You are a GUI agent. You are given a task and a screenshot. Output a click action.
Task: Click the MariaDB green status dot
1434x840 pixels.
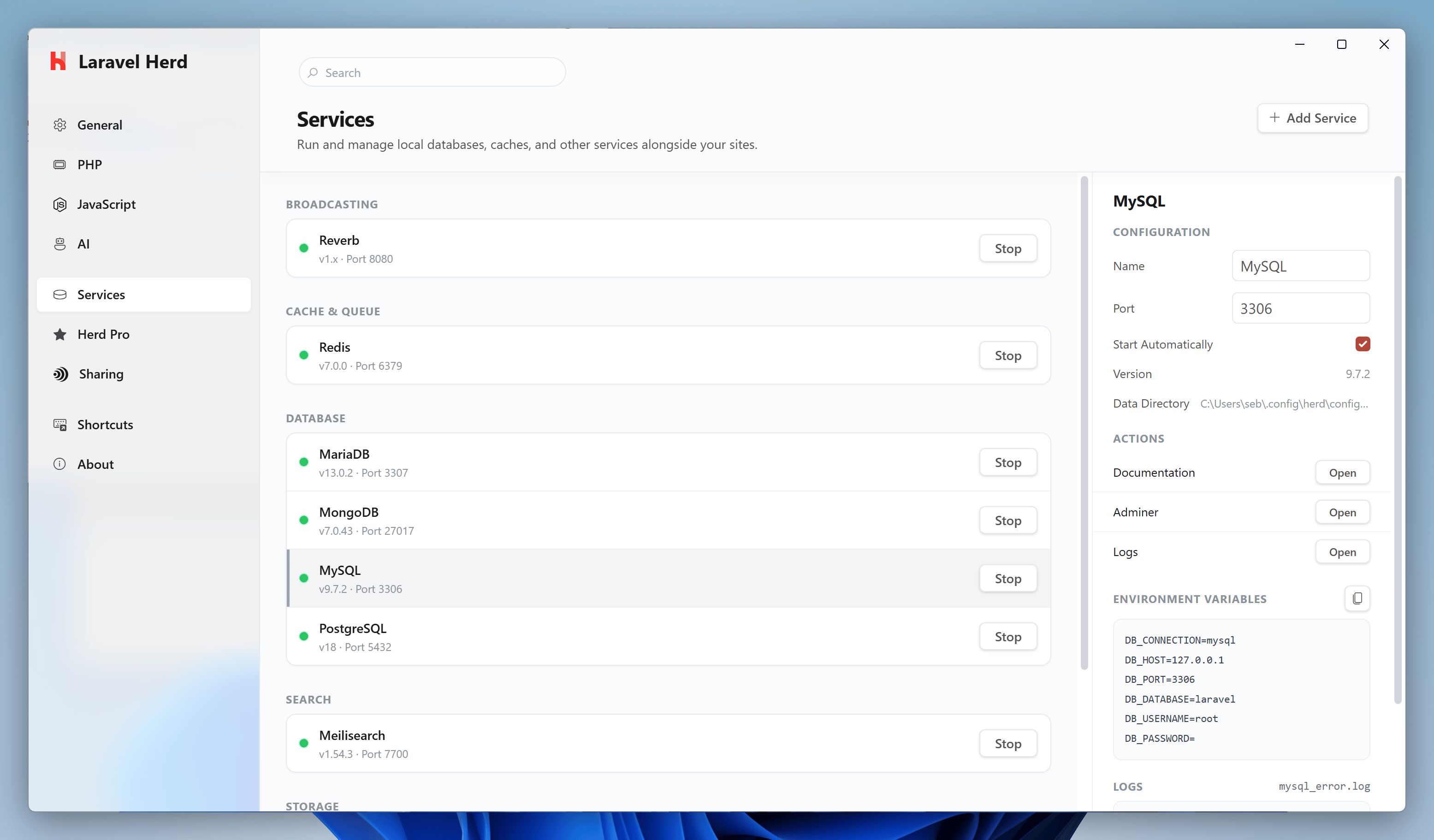click(304, 462)
